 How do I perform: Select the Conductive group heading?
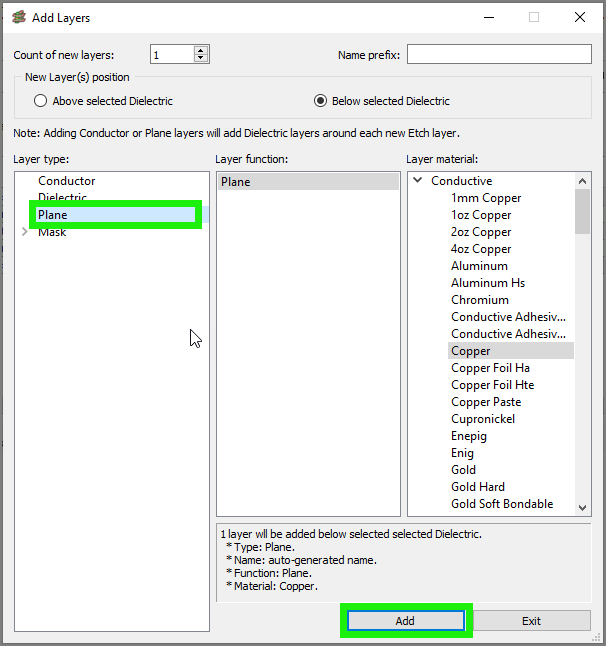pyautogui.click(x=461, y=181)
